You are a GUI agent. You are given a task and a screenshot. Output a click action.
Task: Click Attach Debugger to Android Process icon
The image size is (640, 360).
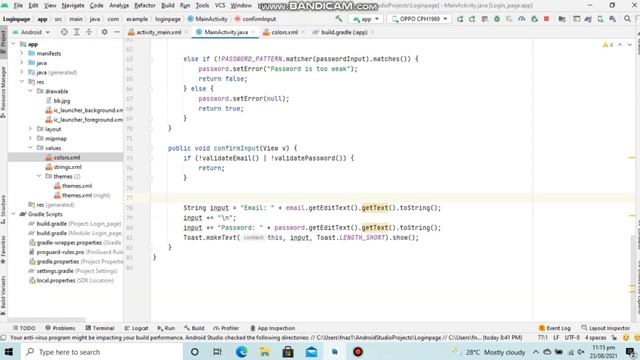tap(534, 19)
